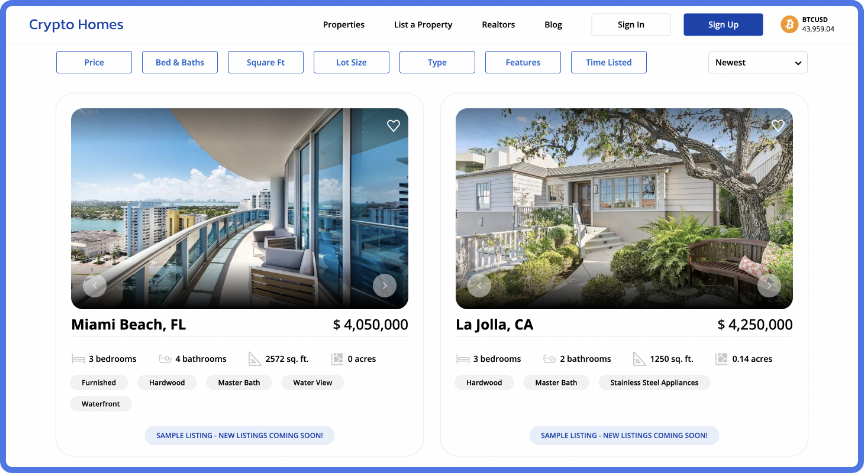Toggle the heart on the La Jolla listing

pyautogui.click(x=777, y=125)
